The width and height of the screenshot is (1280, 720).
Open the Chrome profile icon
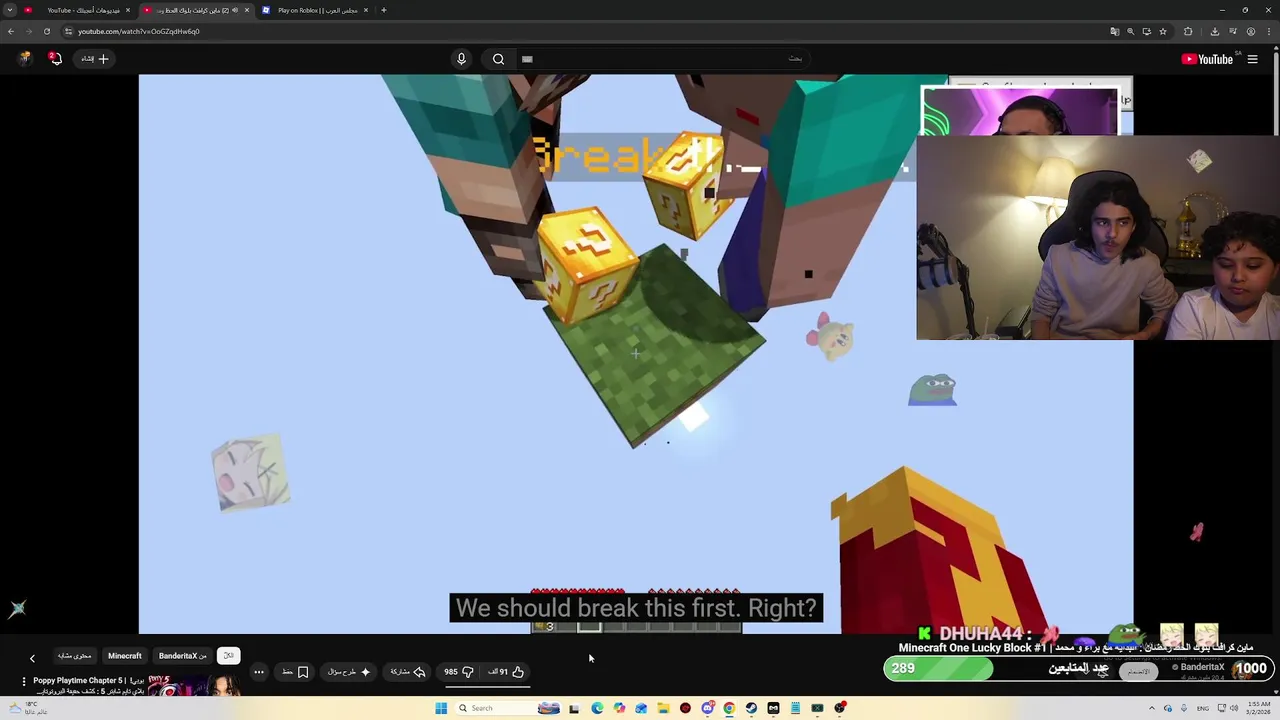(1251, 31)
